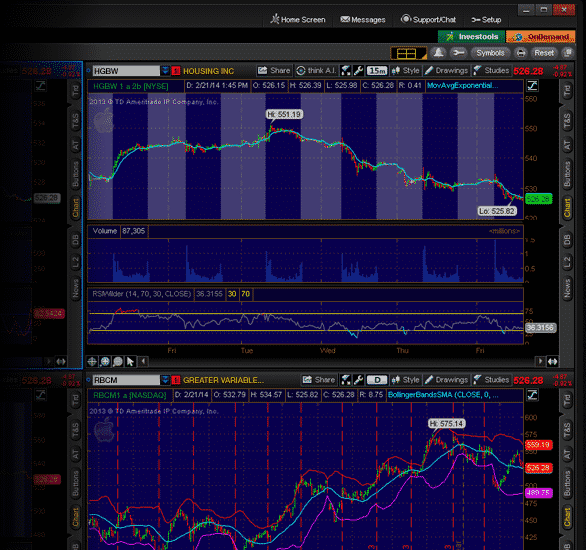Click the scroll-right arrow on HGBW time axis
This screenshot has height=550, width=586.
tap(540, 361)
